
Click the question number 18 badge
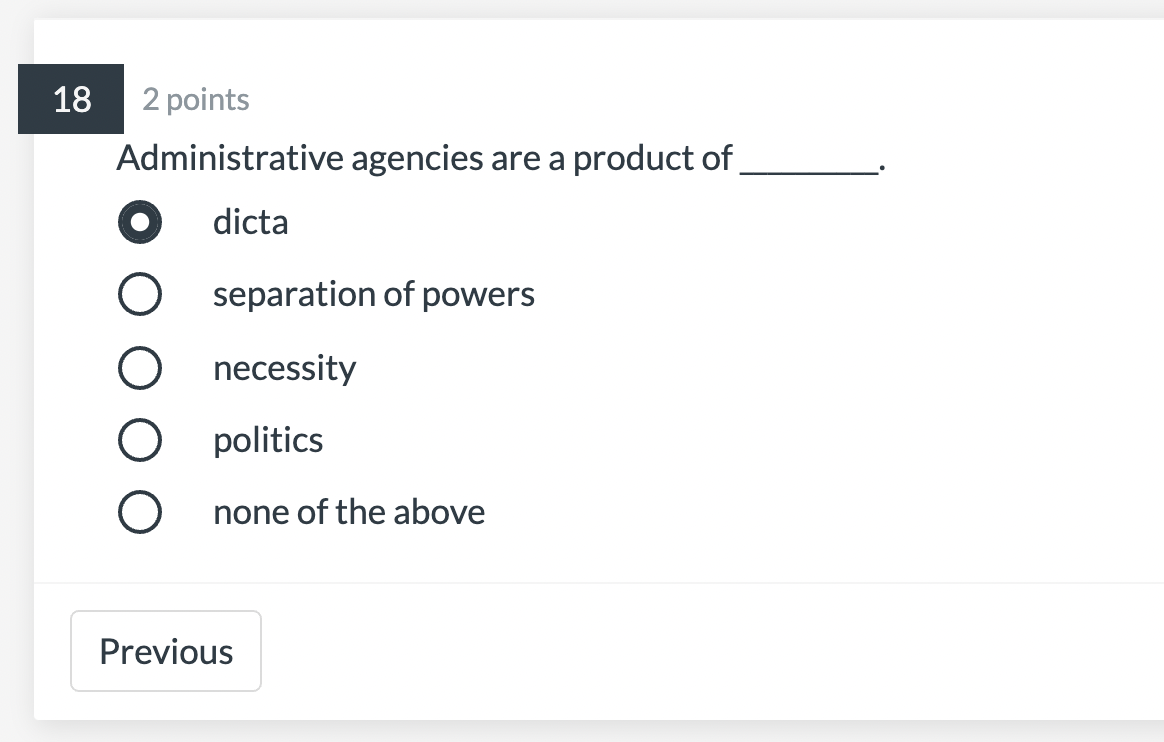coord(70,99)
